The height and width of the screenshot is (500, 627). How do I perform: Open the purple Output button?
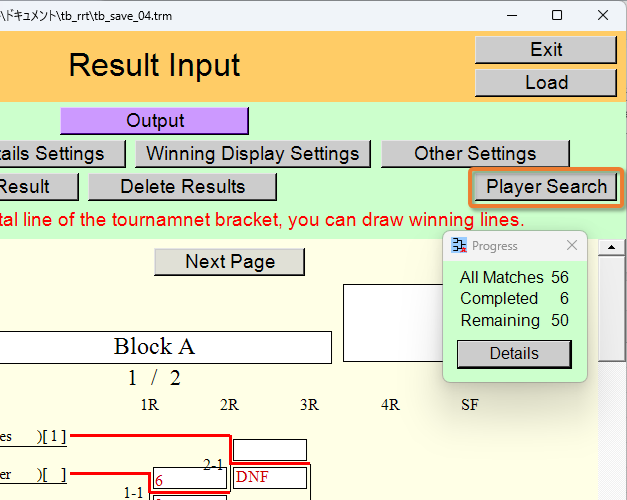155,121
